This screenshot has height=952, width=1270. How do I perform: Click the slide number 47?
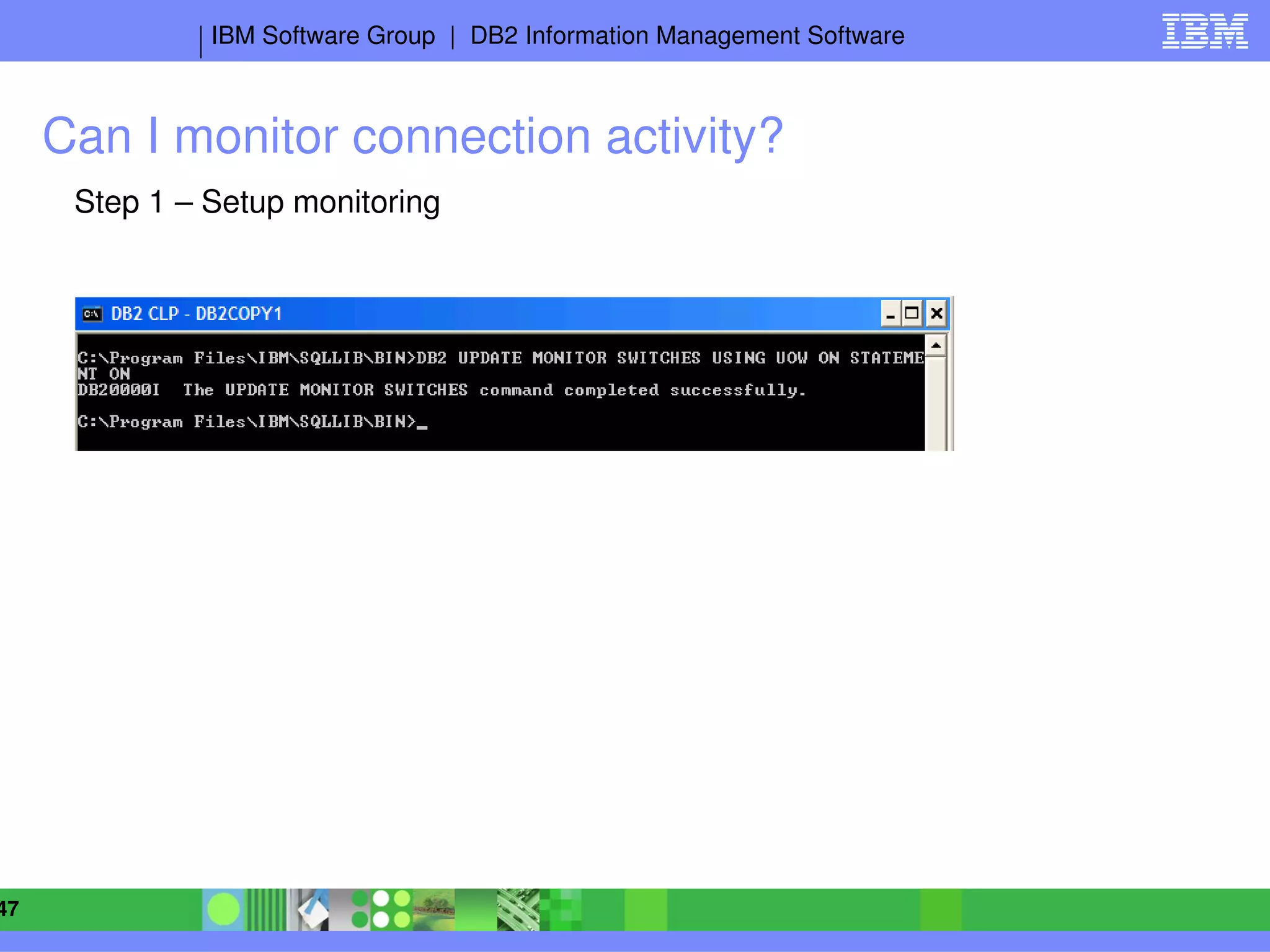(x=9, y=909)
